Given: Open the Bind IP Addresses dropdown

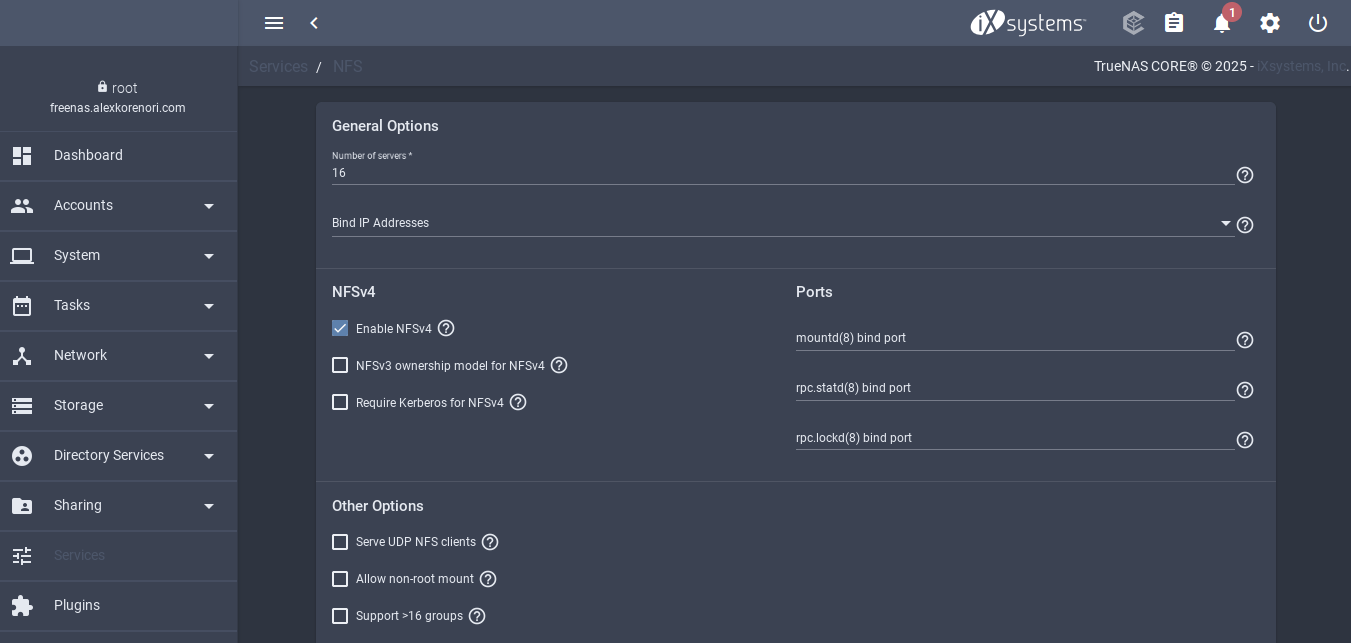Looking at the screenshot, I should [x=780, y=223].
